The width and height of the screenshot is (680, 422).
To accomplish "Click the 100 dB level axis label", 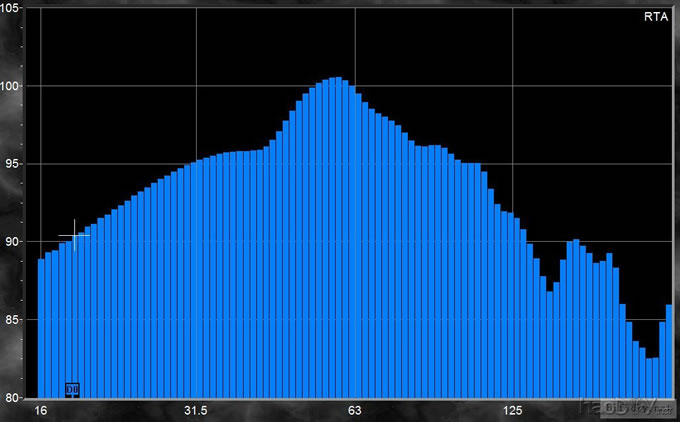I will click(x=14, y=86).
